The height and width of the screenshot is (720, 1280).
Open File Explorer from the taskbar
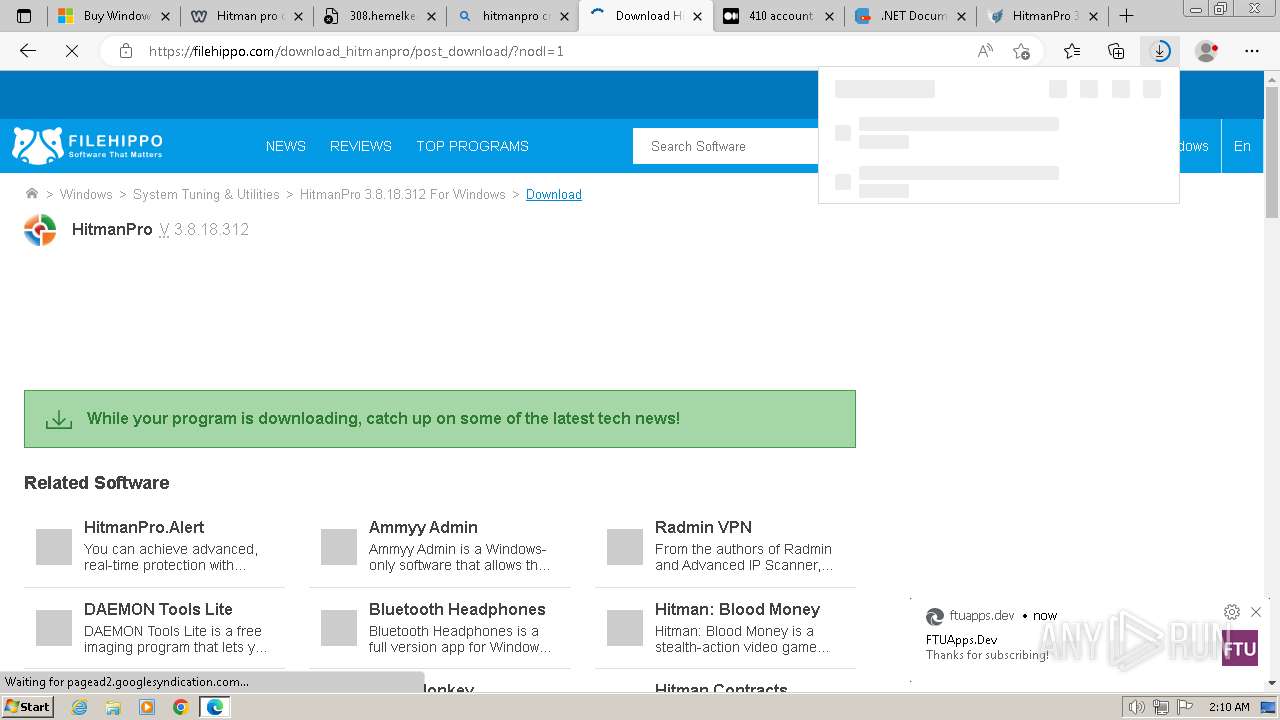[113, 707]
